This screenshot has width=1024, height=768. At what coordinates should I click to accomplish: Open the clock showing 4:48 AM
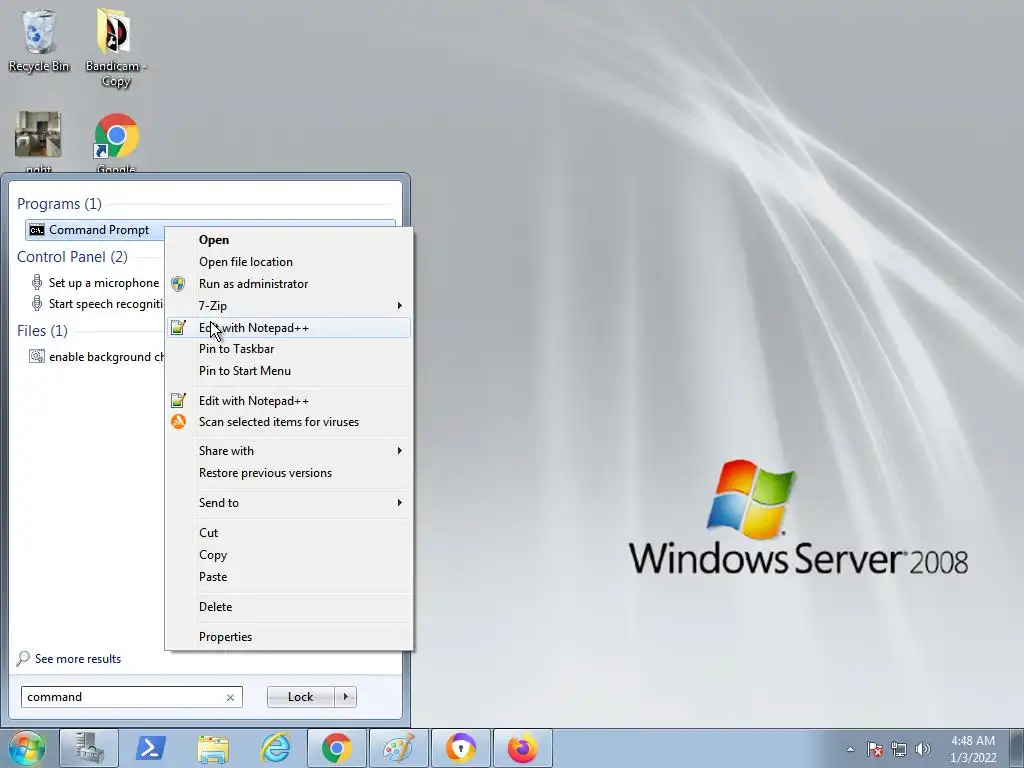pos(973,749)
